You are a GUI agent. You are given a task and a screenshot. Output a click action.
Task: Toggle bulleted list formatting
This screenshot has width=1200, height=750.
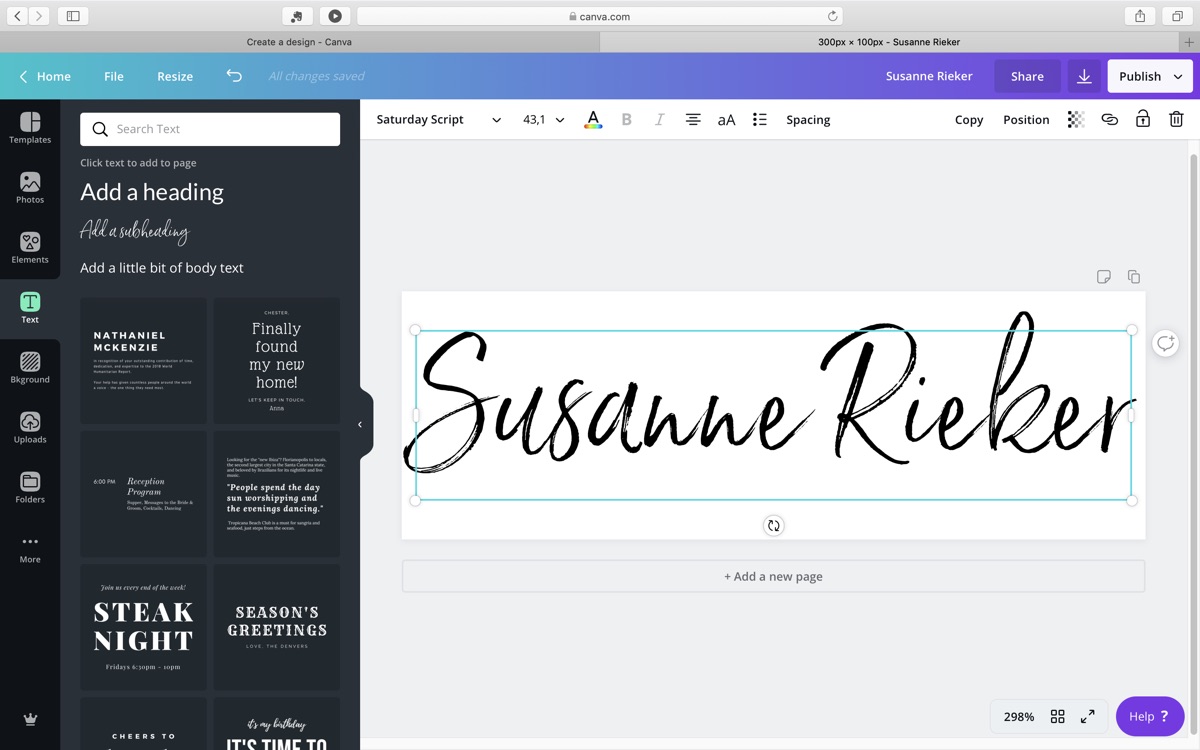pos(760,119)
